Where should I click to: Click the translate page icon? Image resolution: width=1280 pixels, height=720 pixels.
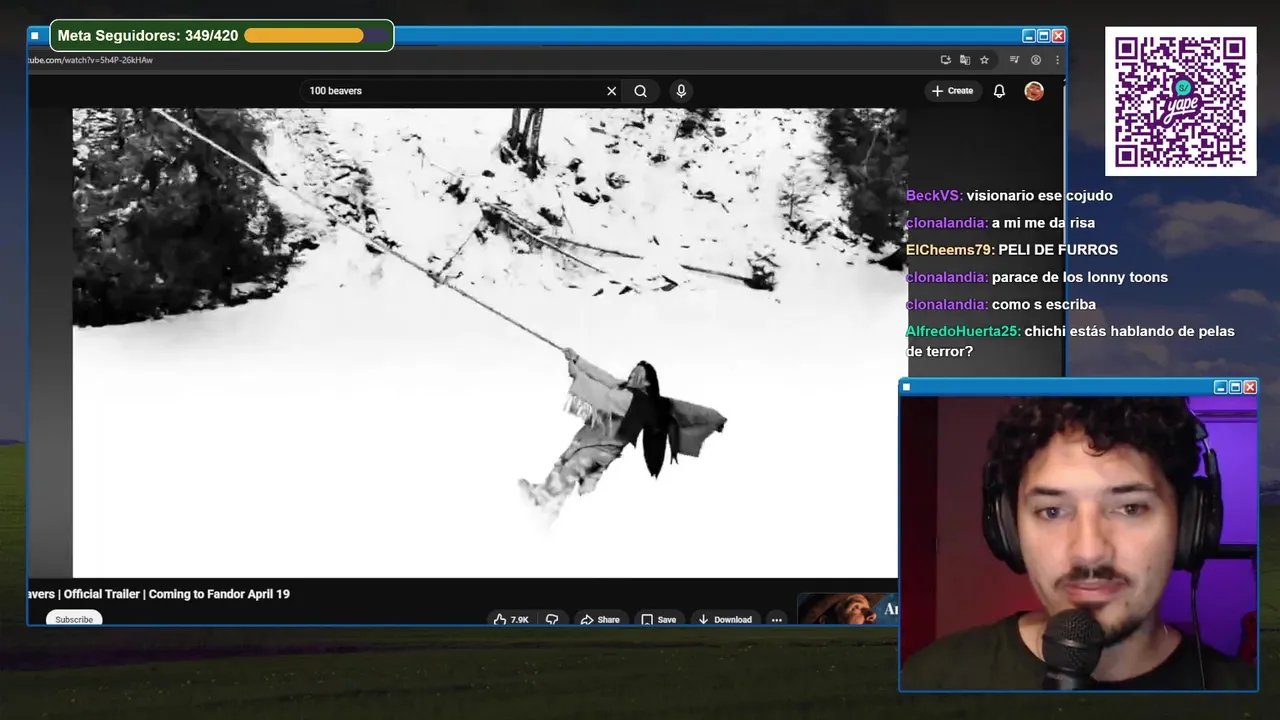click(x=965, y=60)
